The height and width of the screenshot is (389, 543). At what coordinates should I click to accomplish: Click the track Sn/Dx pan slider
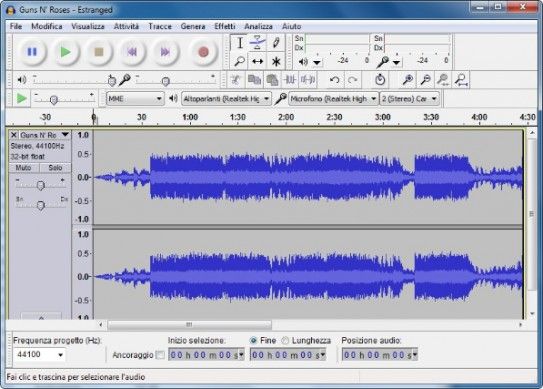click(41, 205)
